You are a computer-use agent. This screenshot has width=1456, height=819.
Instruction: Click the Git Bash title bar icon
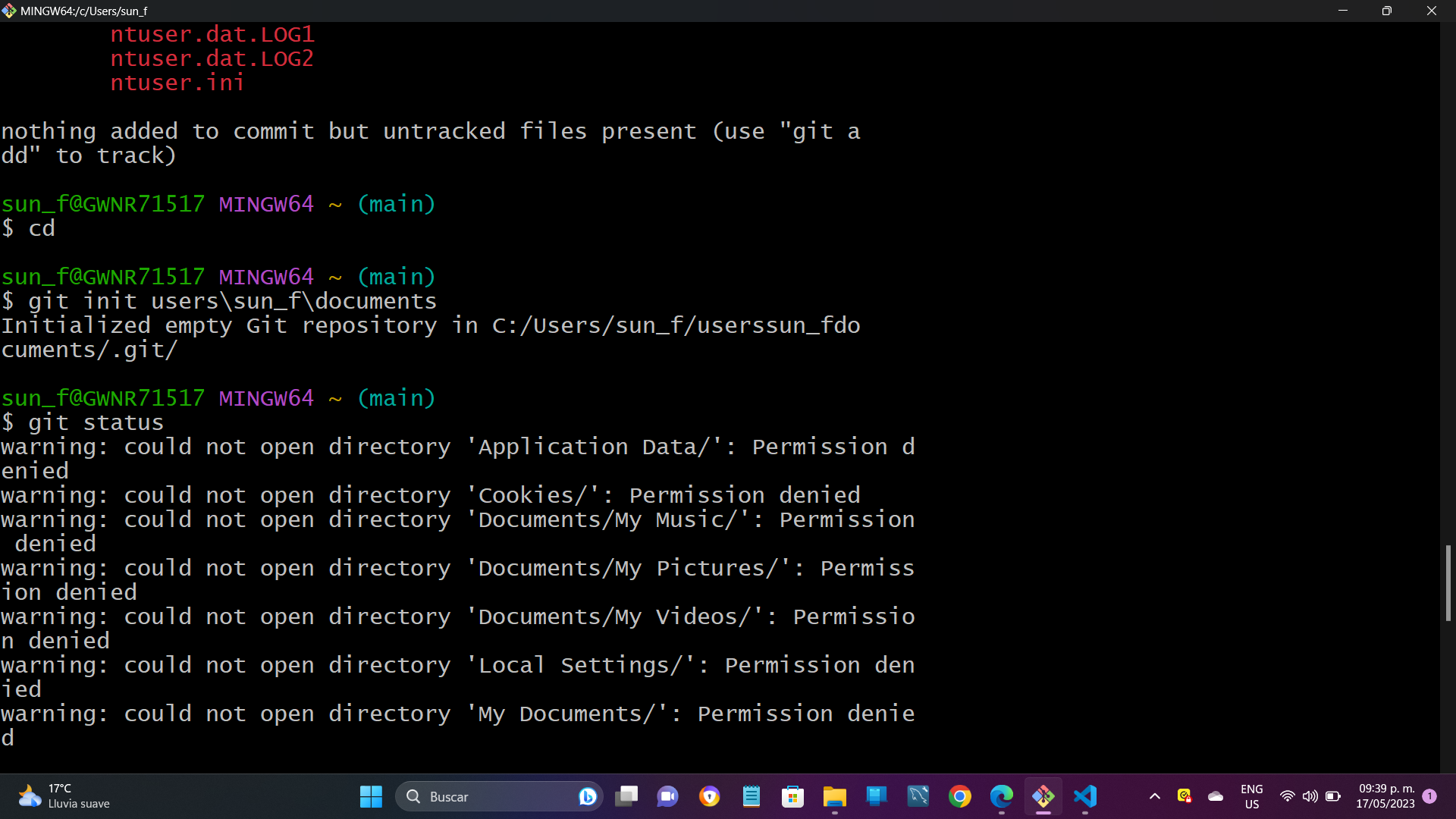click(9, 11)
